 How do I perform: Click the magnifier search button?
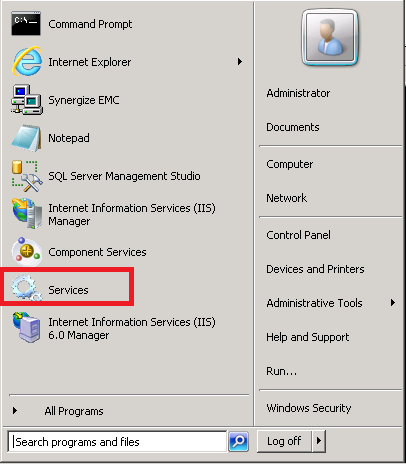click(x=239, y=441)
